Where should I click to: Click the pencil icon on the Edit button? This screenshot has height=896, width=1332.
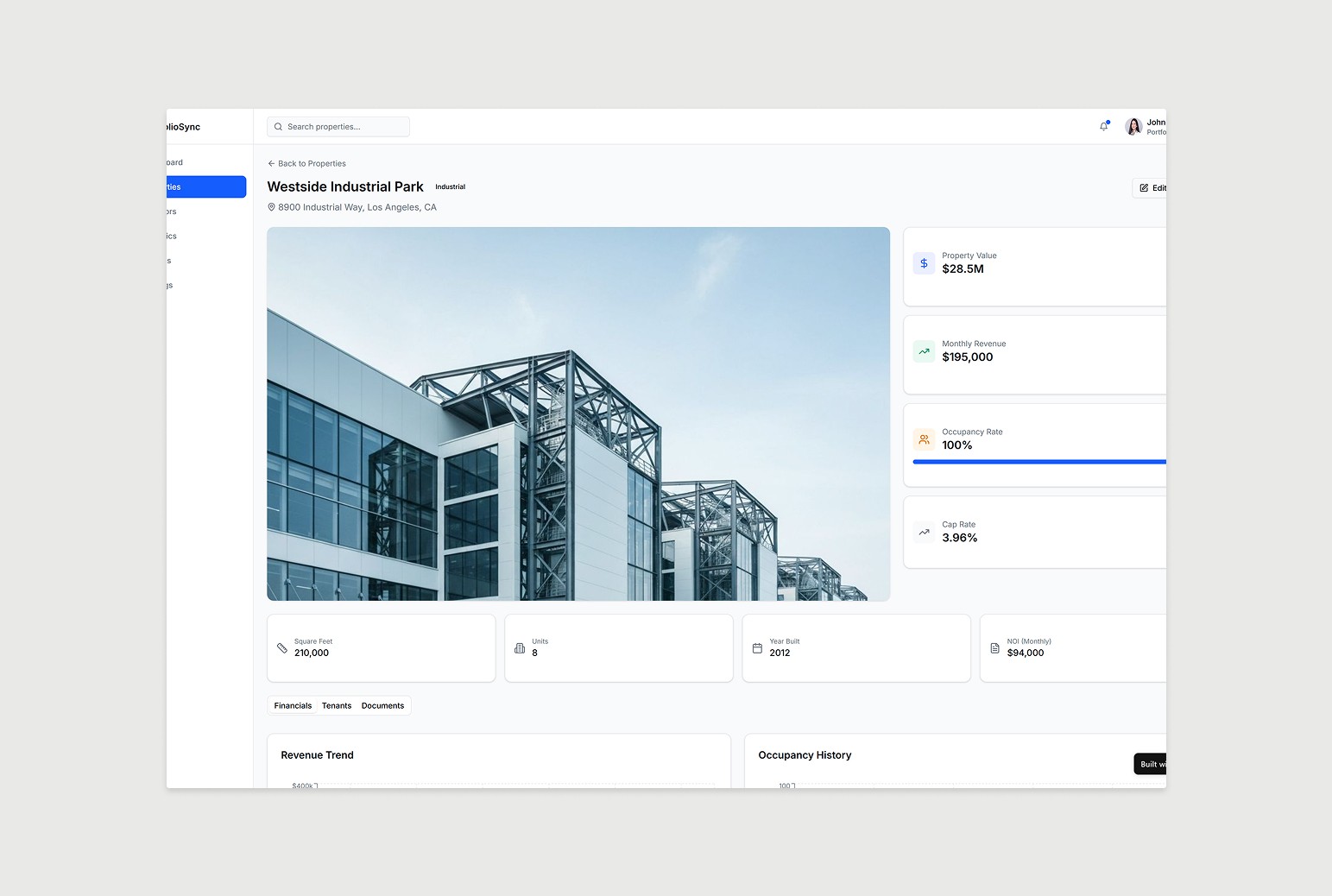coord(1144,187)
